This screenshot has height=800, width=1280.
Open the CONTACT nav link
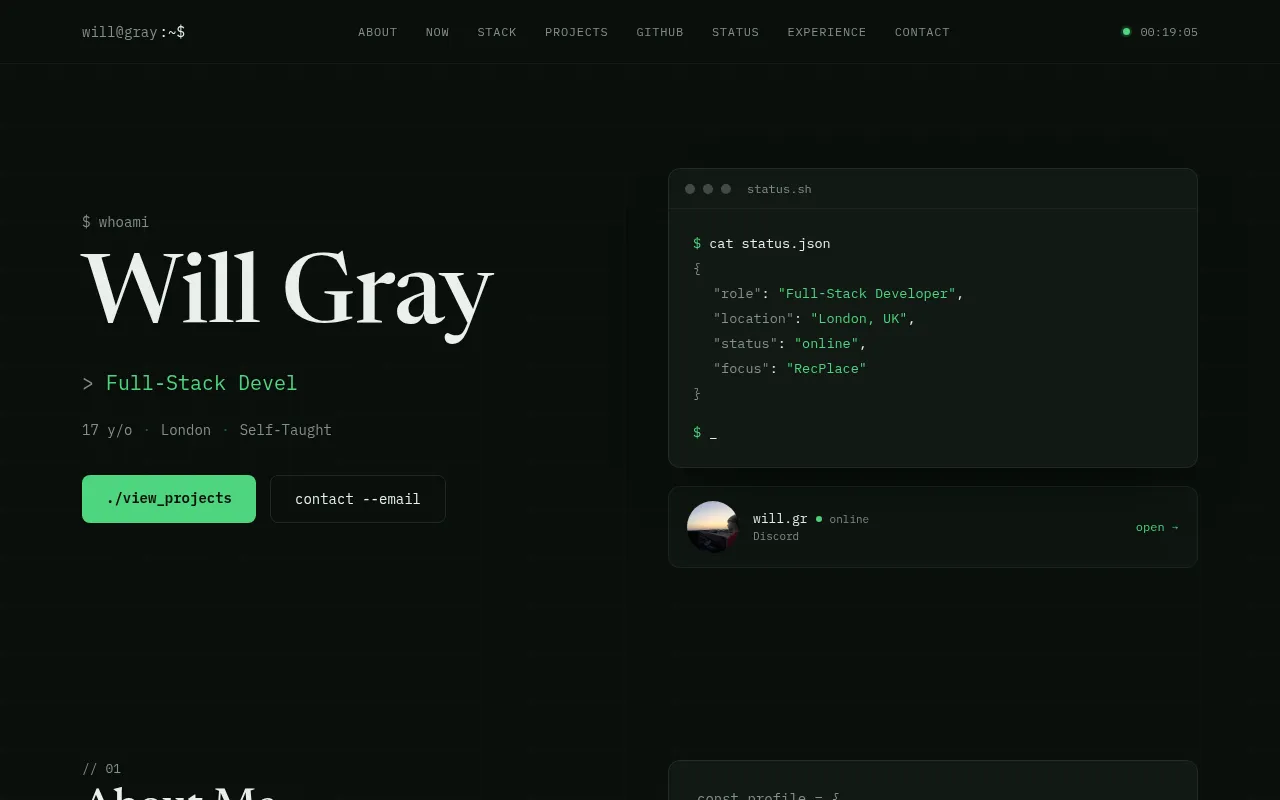(x=922, y=32)
